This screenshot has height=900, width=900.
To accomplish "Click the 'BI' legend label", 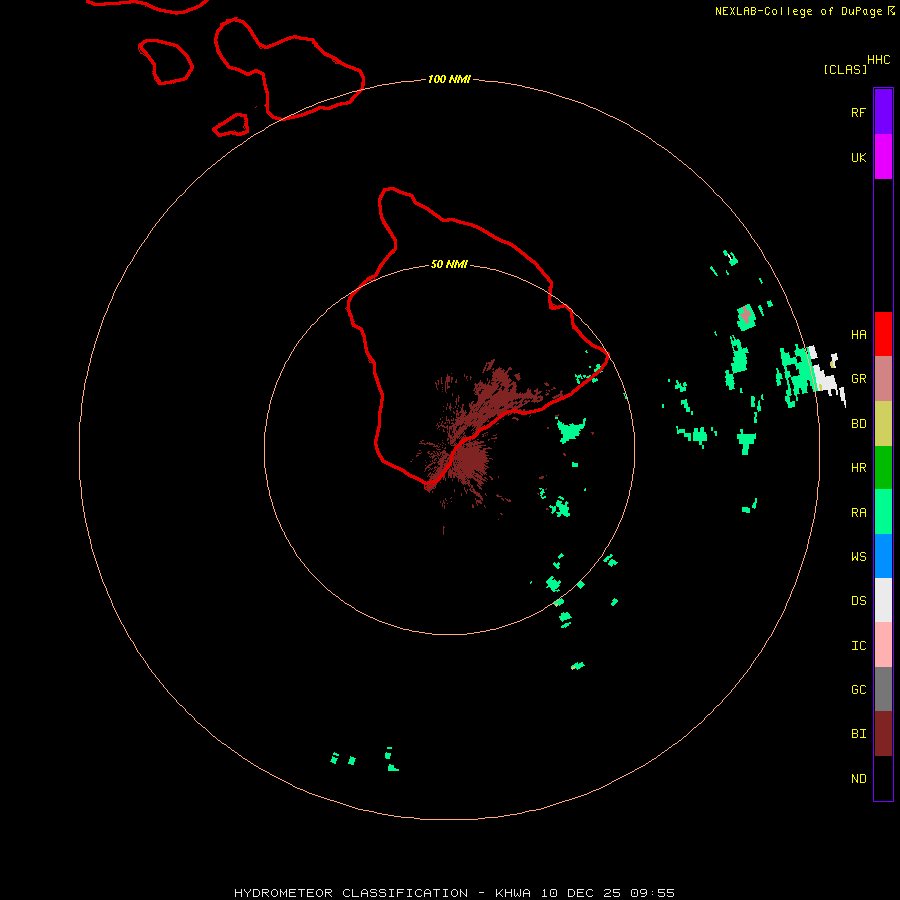I will coord(858,734).
